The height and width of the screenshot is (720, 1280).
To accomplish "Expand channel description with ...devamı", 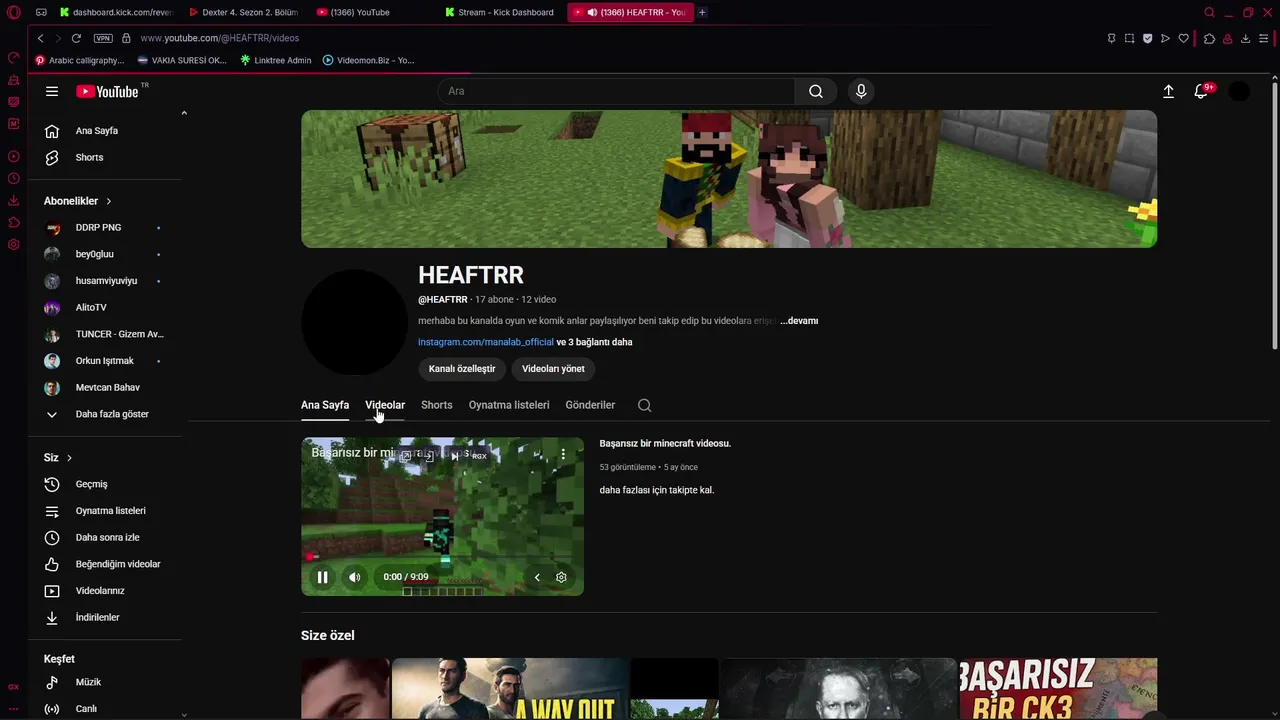I will [x=799, y=321].
